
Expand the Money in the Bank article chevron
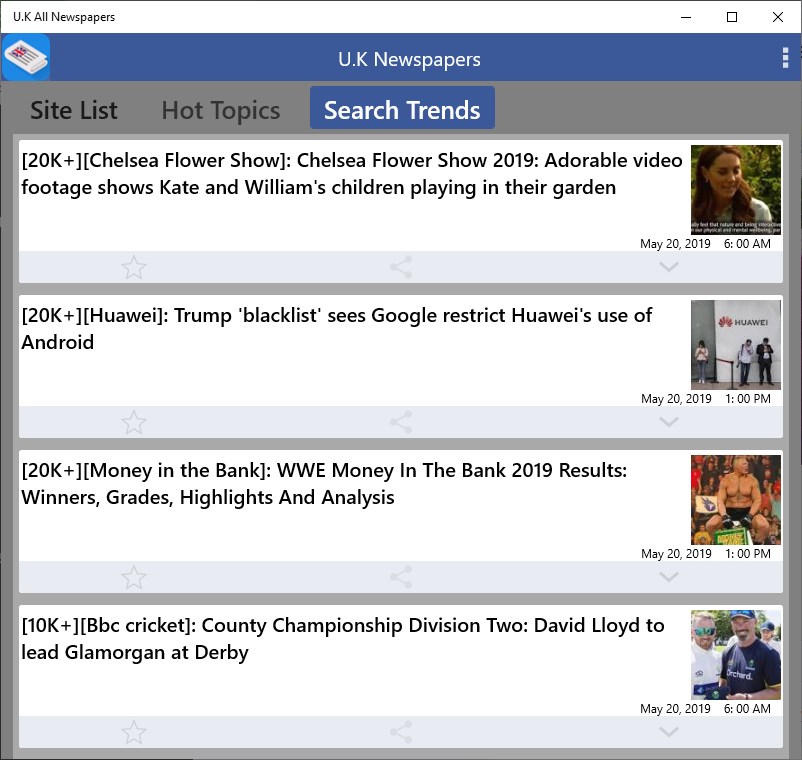point(669,577)
